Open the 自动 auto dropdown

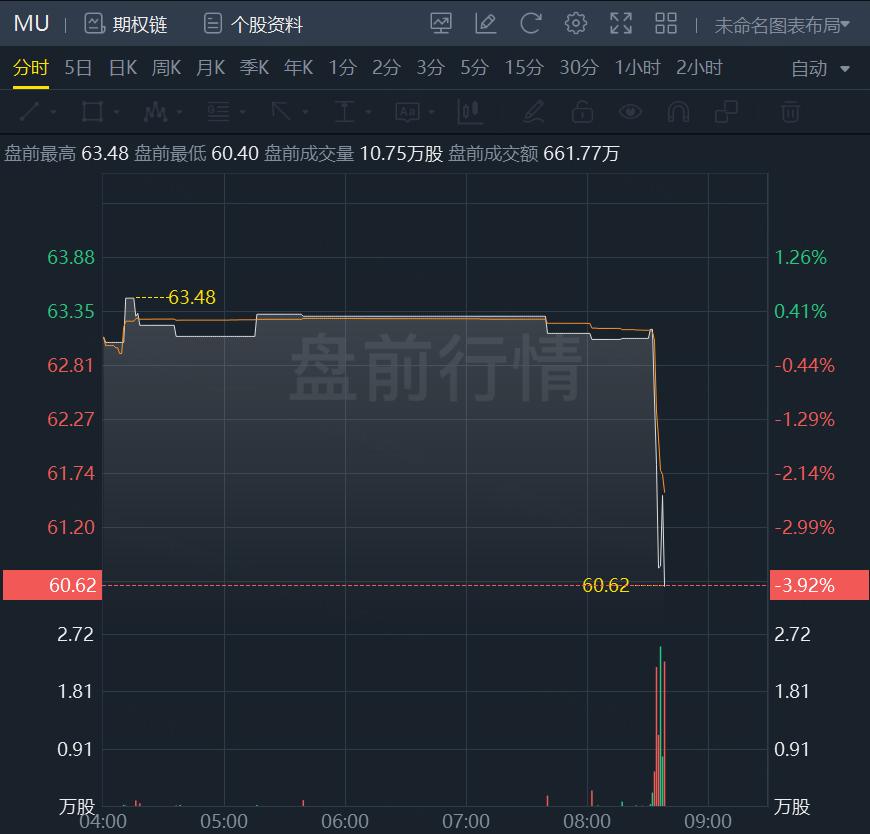point(820,69)
